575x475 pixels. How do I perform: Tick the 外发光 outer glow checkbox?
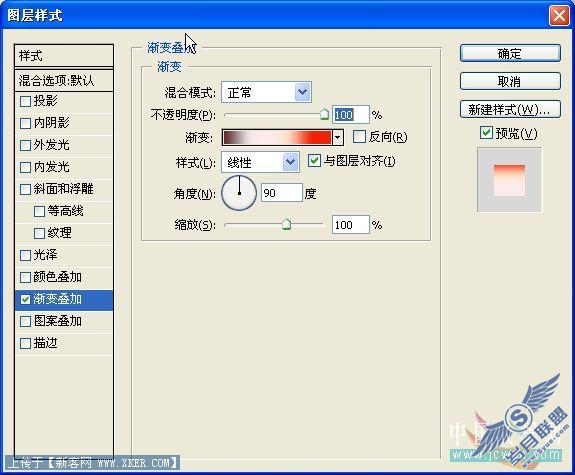(x=25, y=146)
